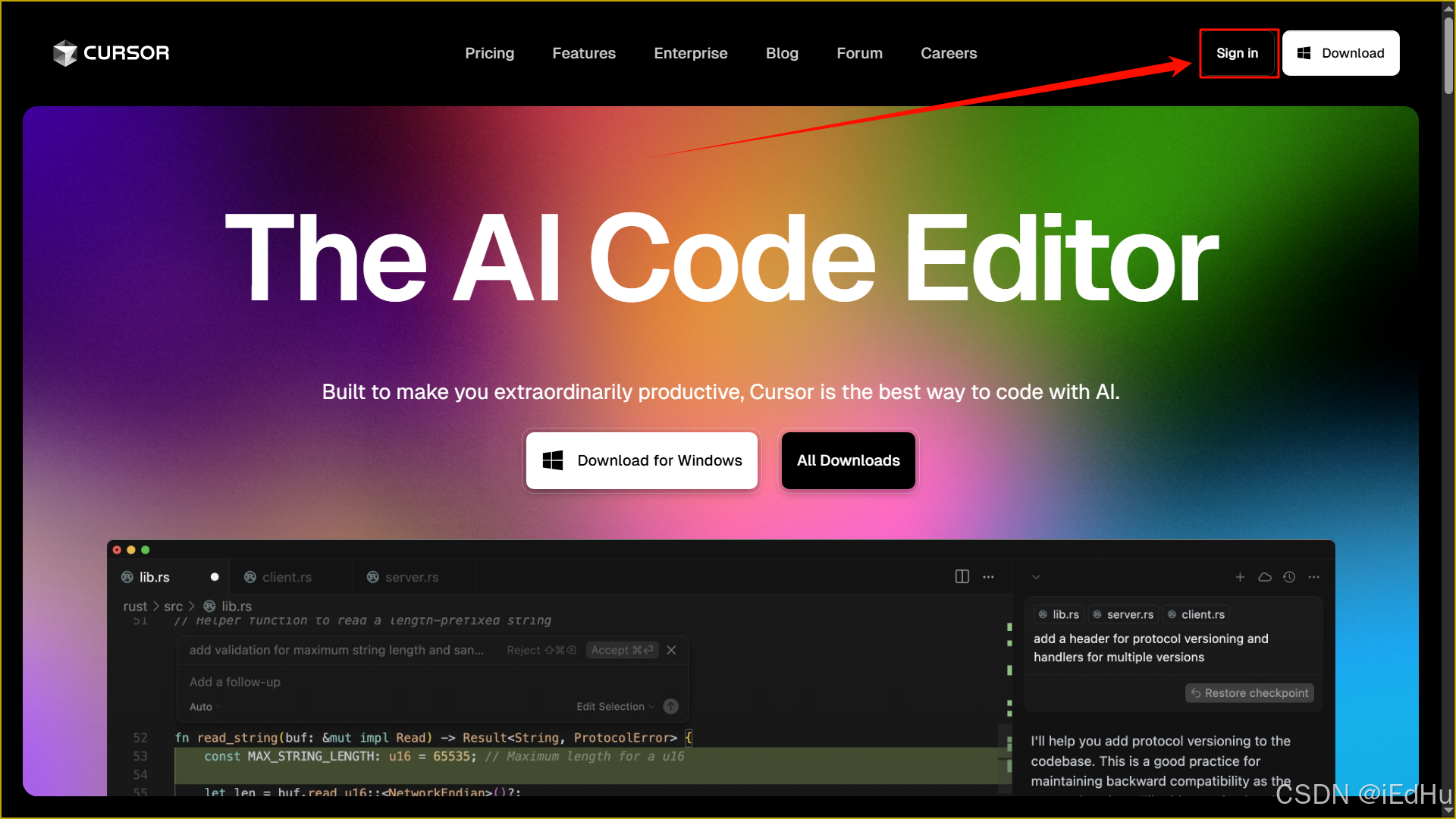Image resolution: width=1456 pixels, height=819 pixels.
Task: Open the Pricing page
Action: [x=489, y=53]
